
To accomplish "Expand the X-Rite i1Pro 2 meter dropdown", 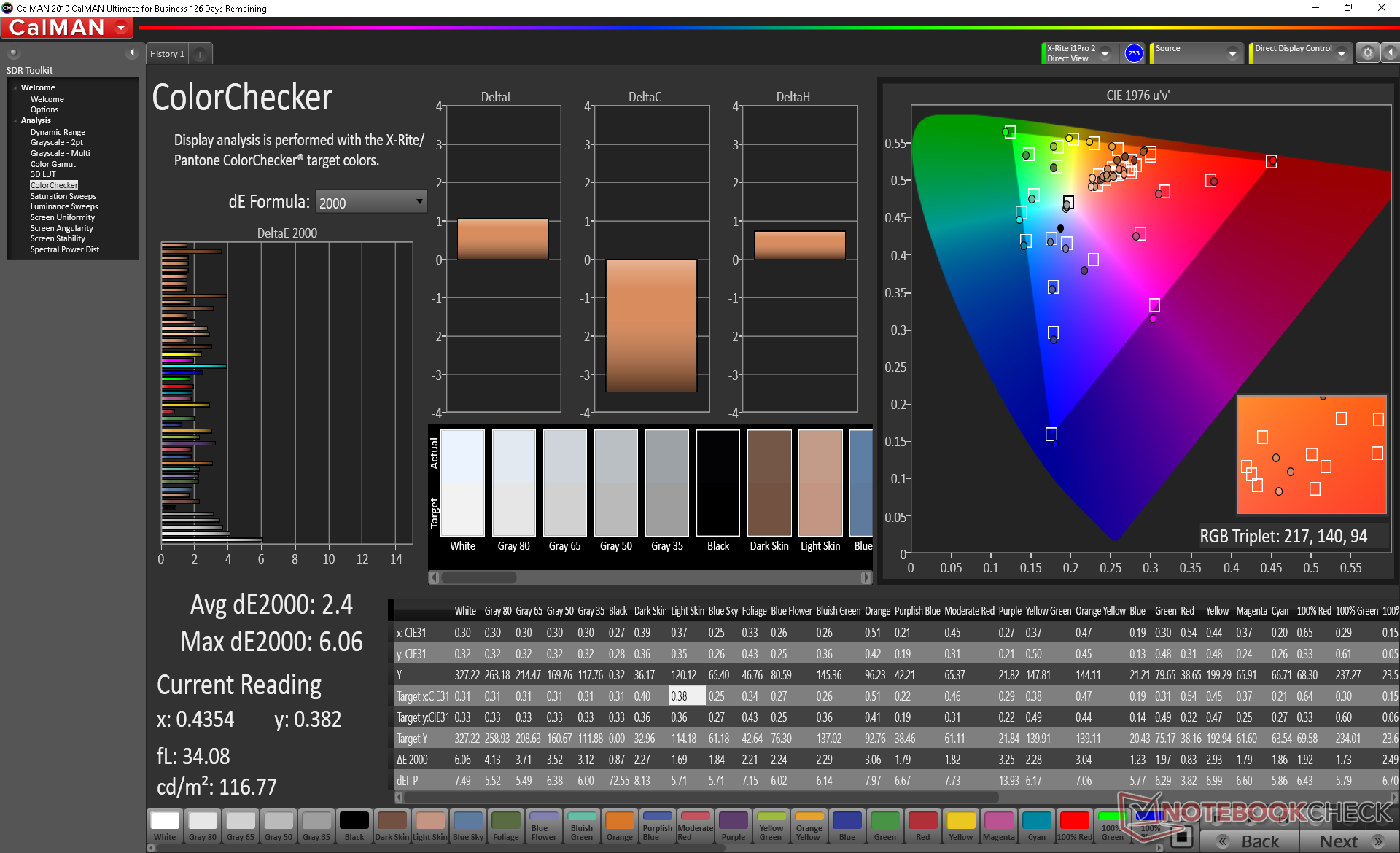I will coord(1105,54).
